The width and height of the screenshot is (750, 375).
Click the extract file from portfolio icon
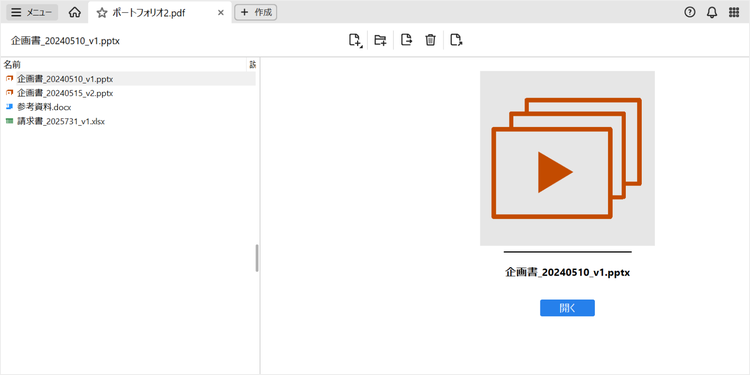click(406, 40)
